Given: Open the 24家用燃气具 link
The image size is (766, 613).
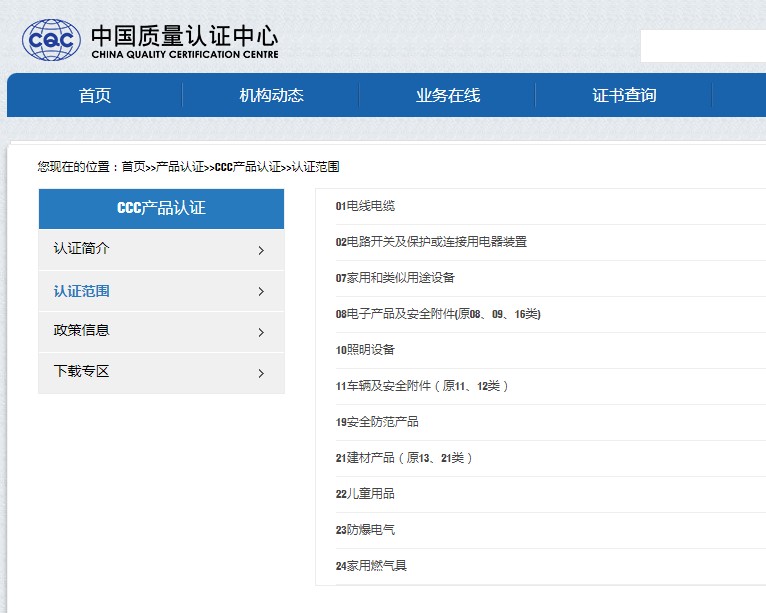Looking at the screenshot, I should coord(371,566).
